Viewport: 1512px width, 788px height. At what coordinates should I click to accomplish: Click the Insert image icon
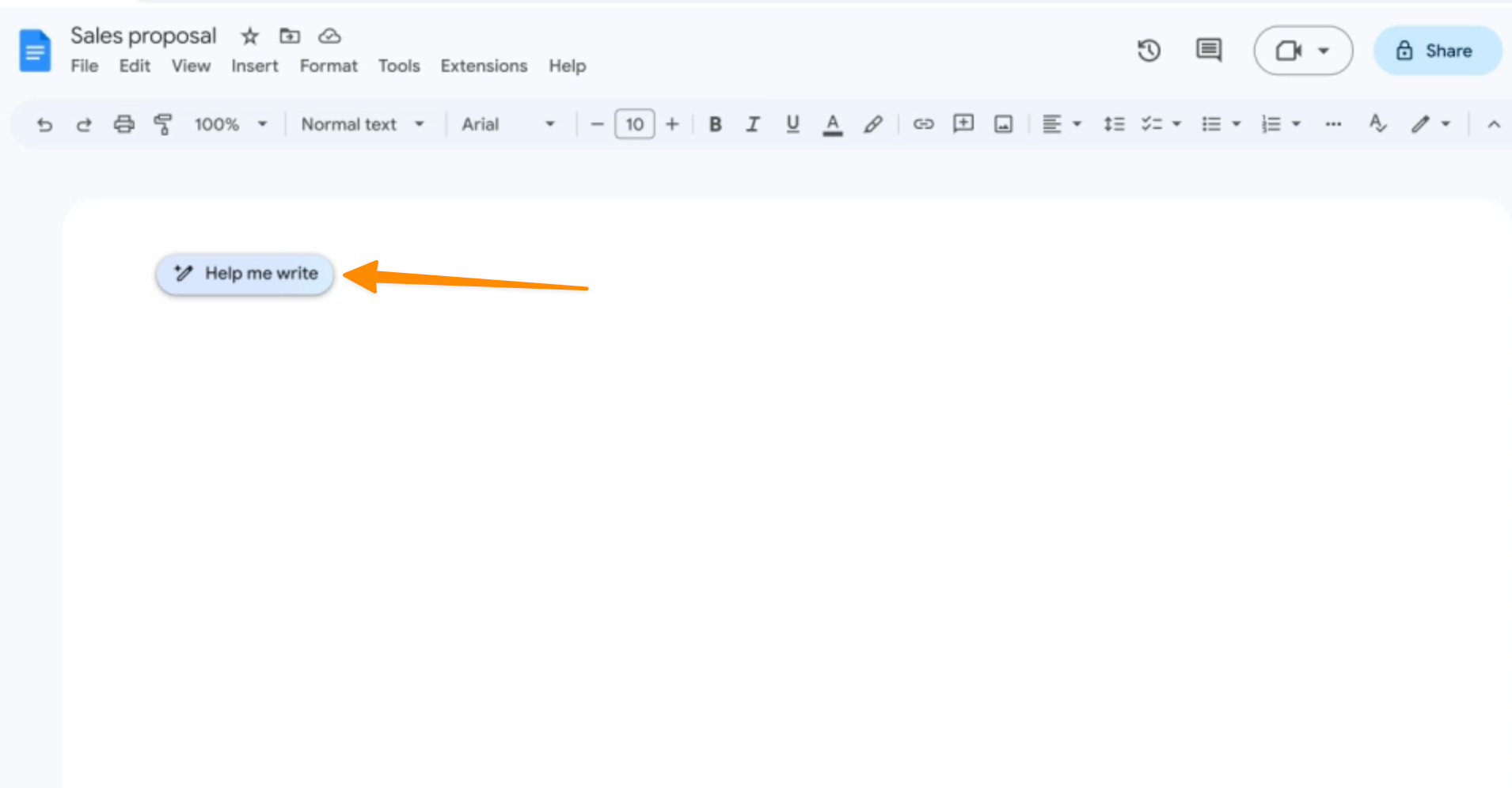[1003, 124]
